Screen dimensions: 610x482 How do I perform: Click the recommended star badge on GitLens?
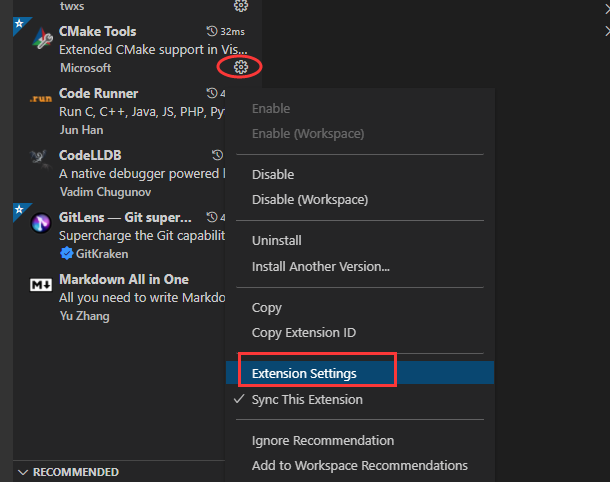pos(19,210)
